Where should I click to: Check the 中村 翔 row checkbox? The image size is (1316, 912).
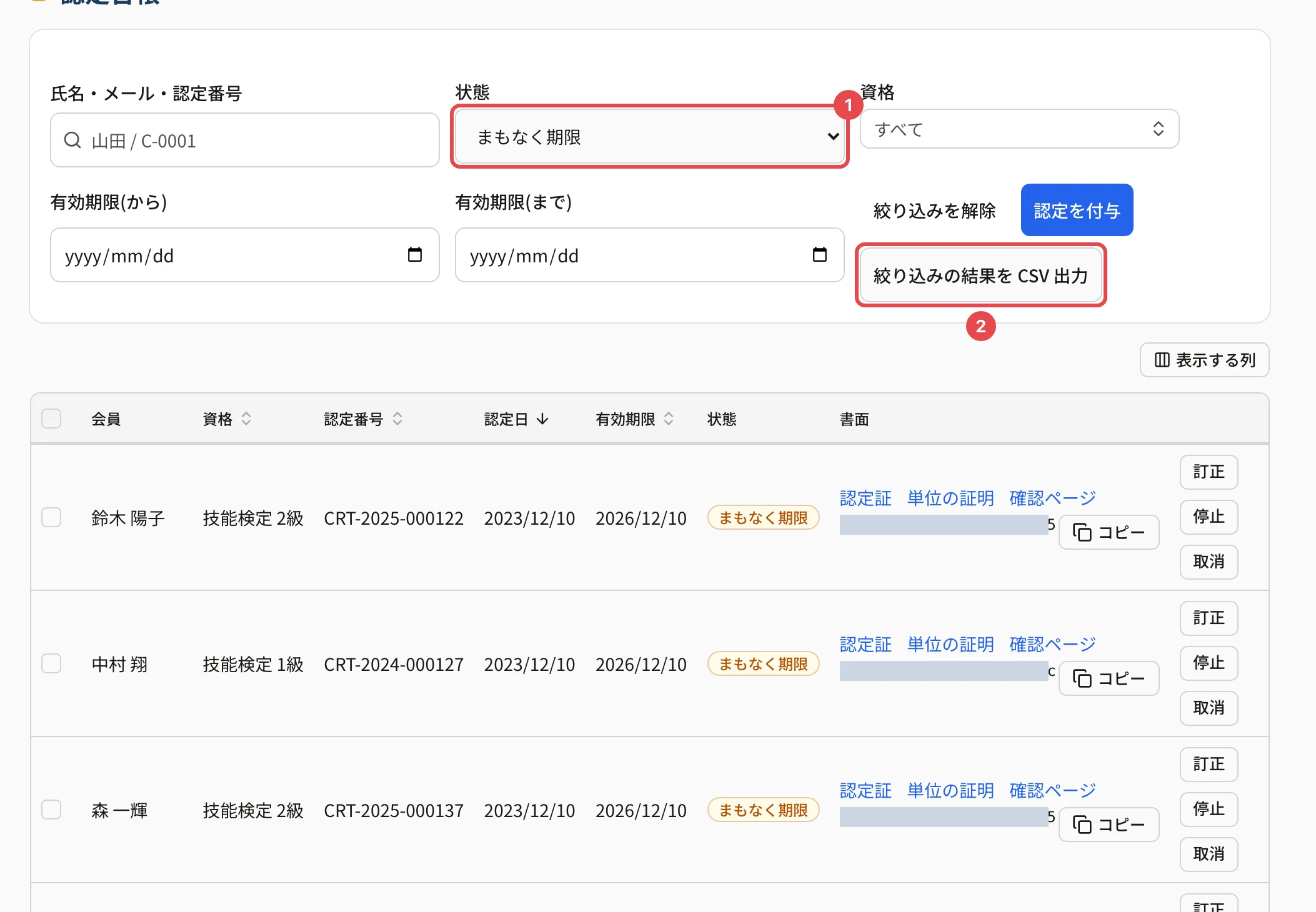pyautogui.click(x=51, y=663)
